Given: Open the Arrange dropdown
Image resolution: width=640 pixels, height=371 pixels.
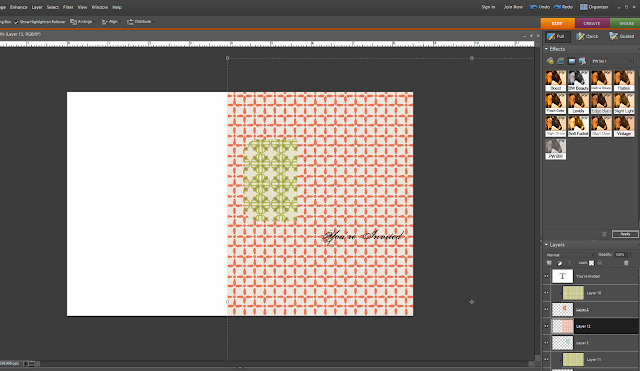Looking at the screenshot, I should click(x=82, y=22).
